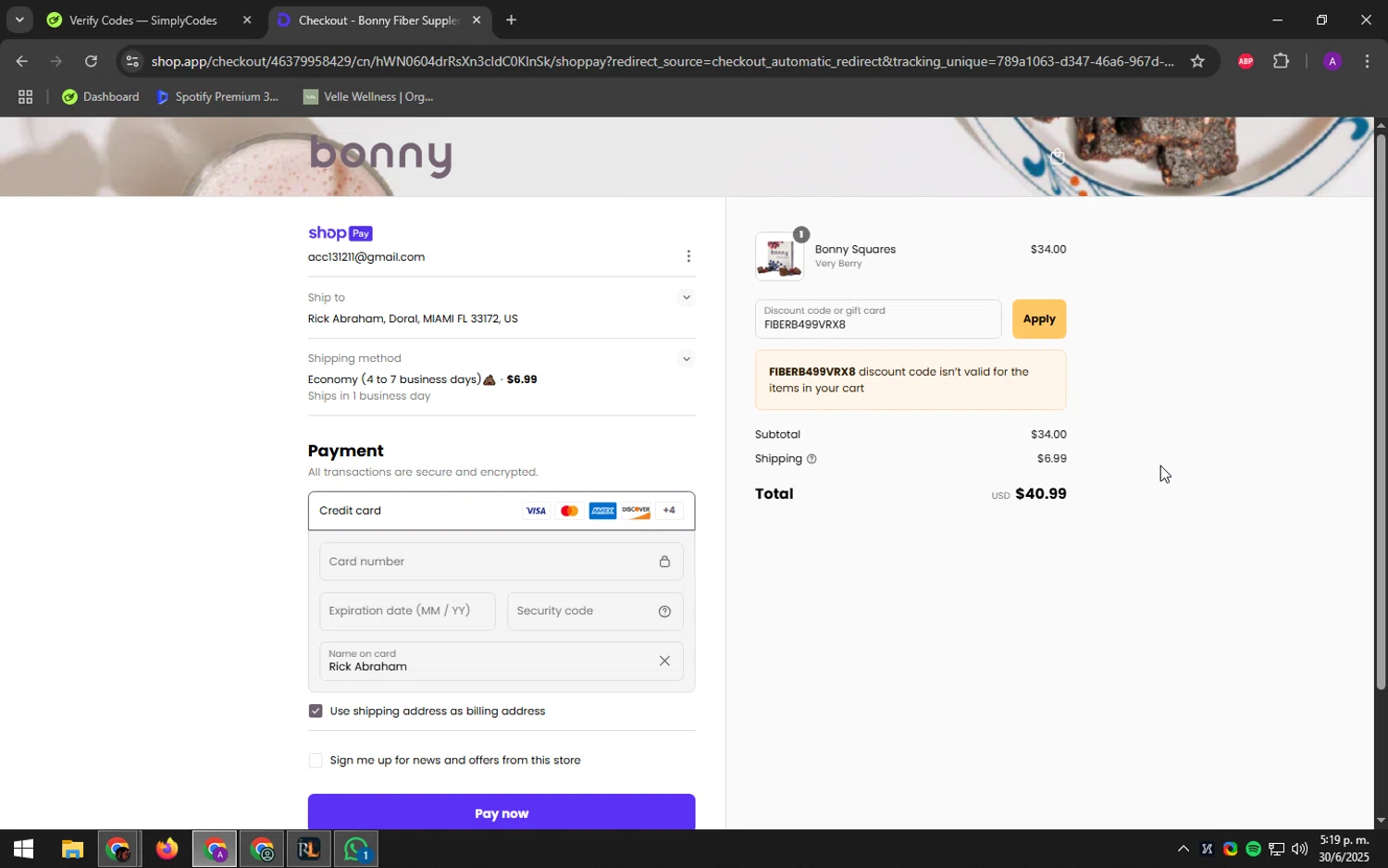Clear the Name on card field
1388x868 pixels.
point(664,661)
